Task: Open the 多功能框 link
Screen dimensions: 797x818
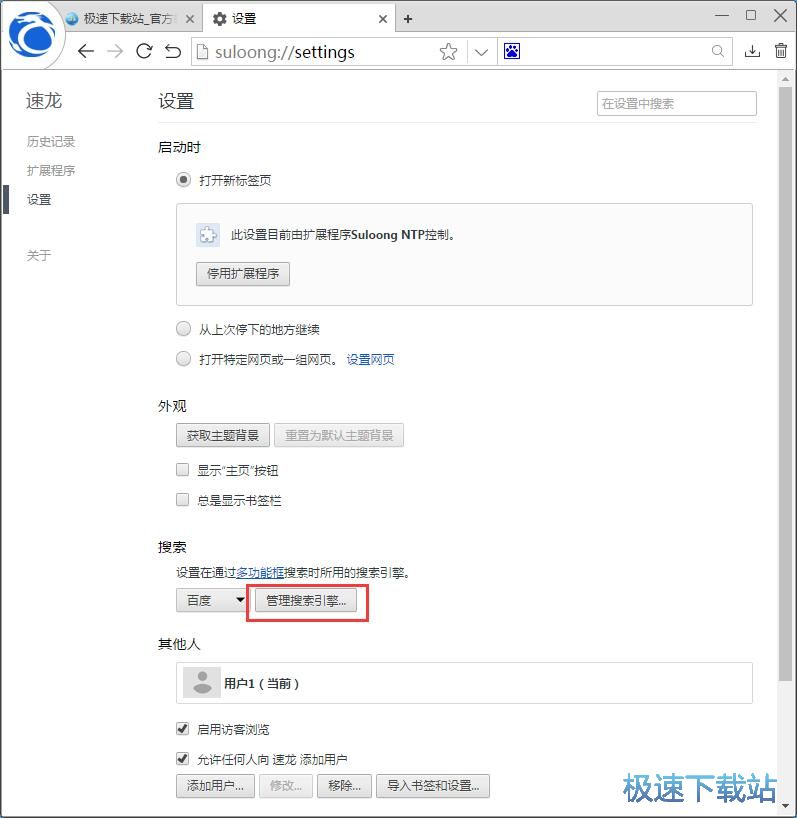Action: tap(260, 572)
